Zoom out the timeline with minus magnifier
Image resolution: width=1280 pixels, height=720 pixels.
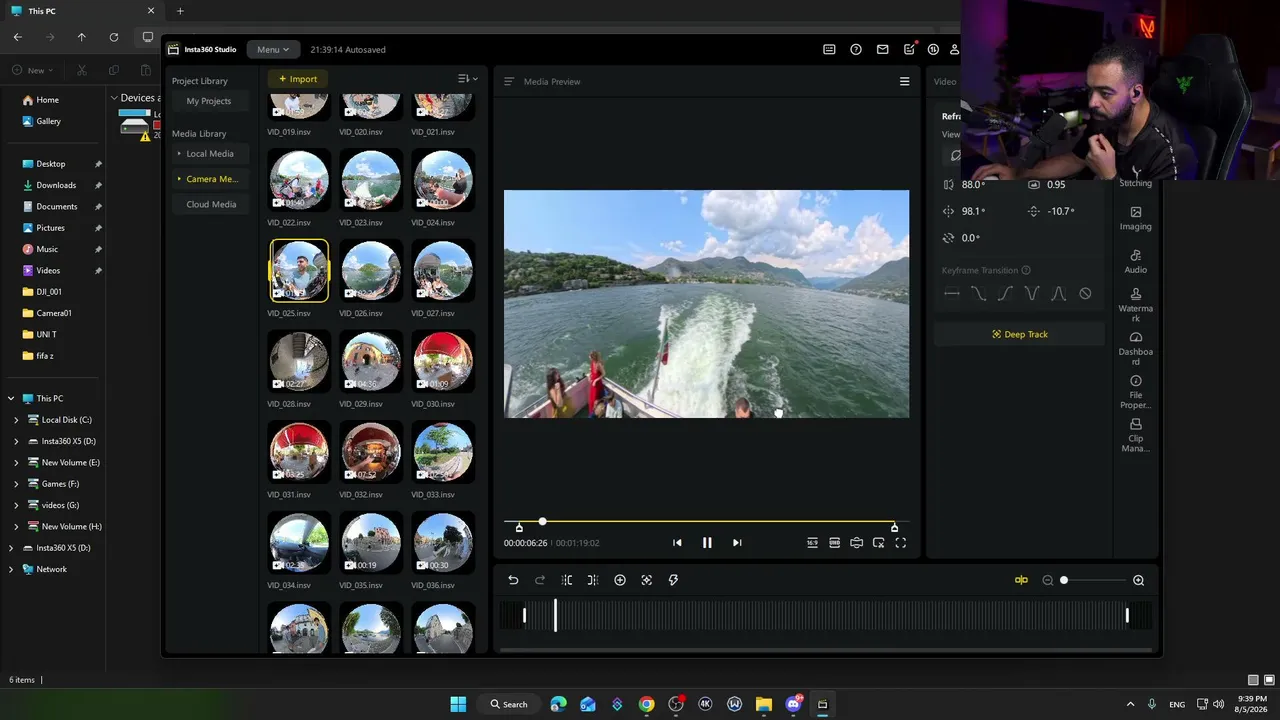click(1047, 580)
